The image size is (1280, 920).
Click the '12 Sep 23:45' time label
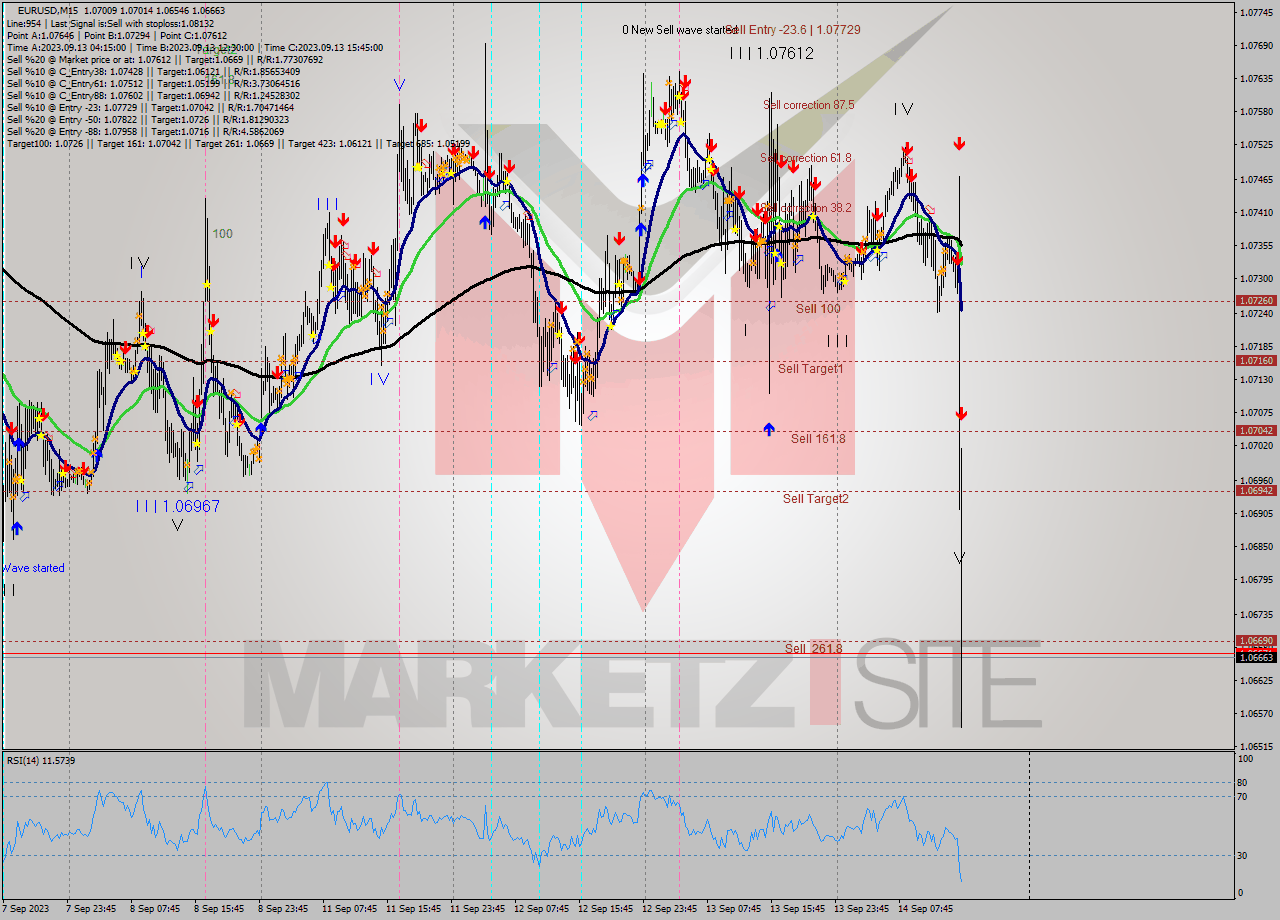(670, 909)
